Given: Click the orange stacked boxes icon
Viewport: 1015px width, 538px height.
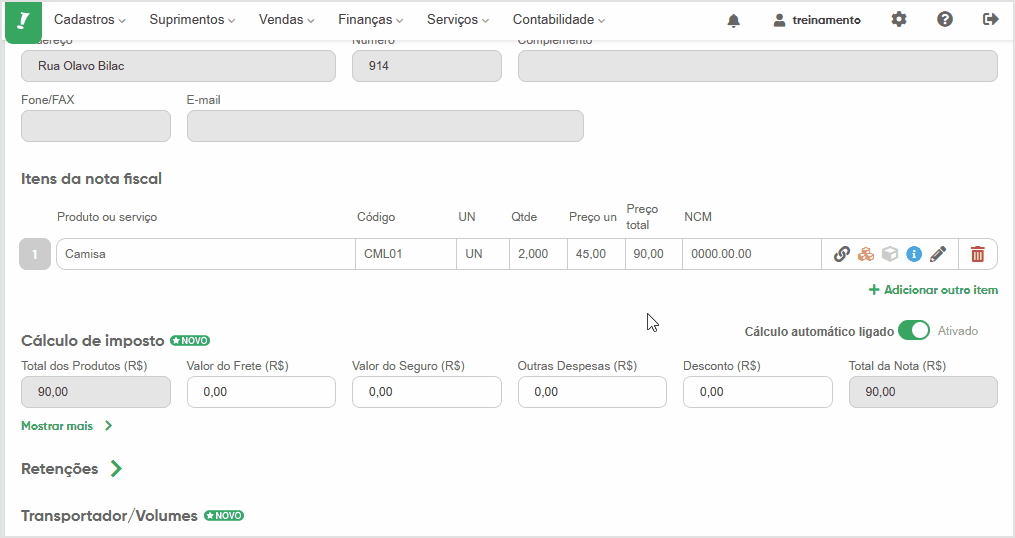Looking at the screenshot, I should pos(865,254).
